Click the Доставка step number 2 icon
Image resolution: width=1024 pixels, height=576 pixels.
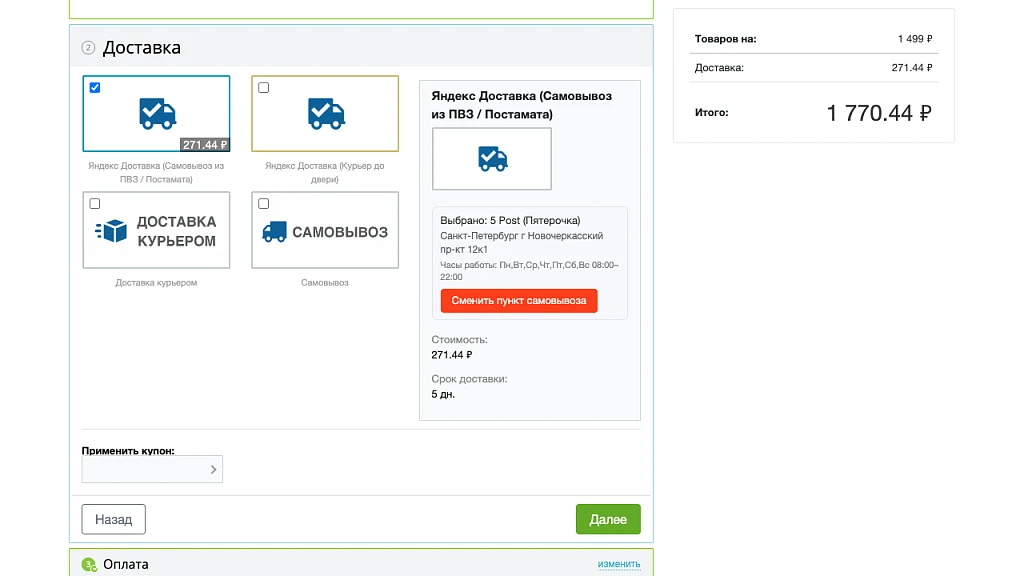pyautogui.click(x=88, y=48)
